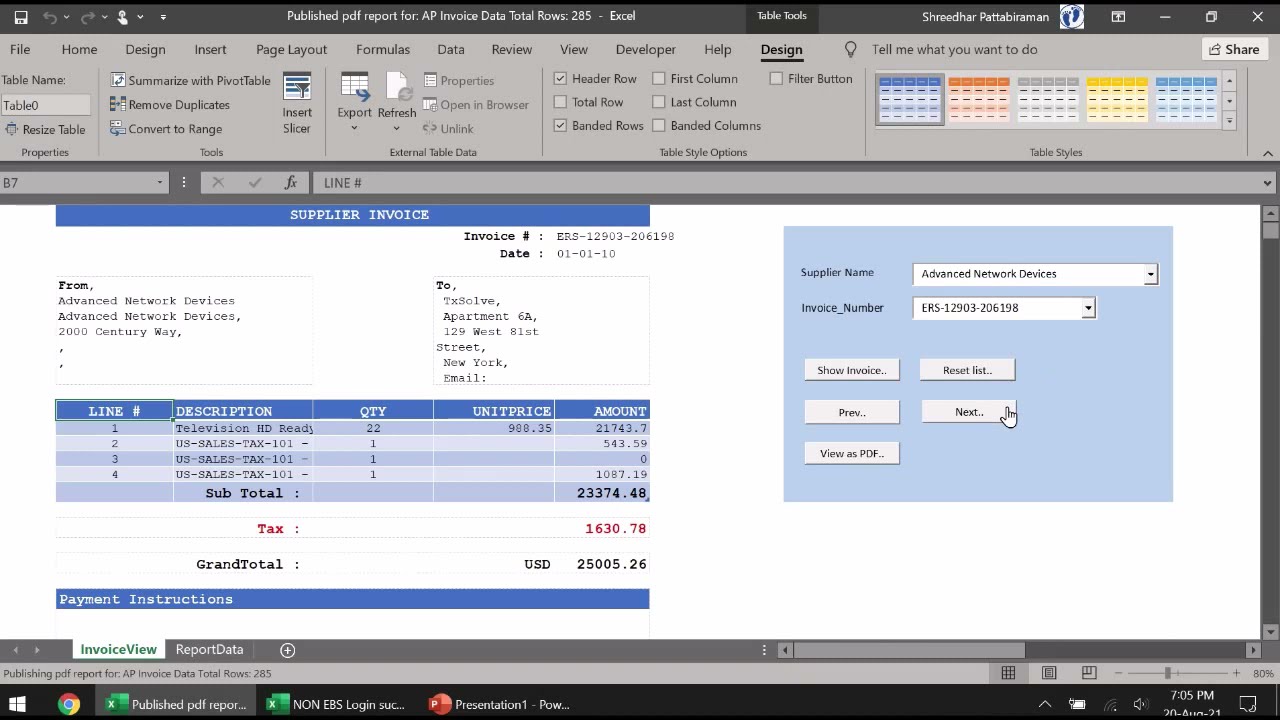Screen dimensions: 1280x720
Task: Click the Save icon in quick access toolbar
Action: point(20,17)
